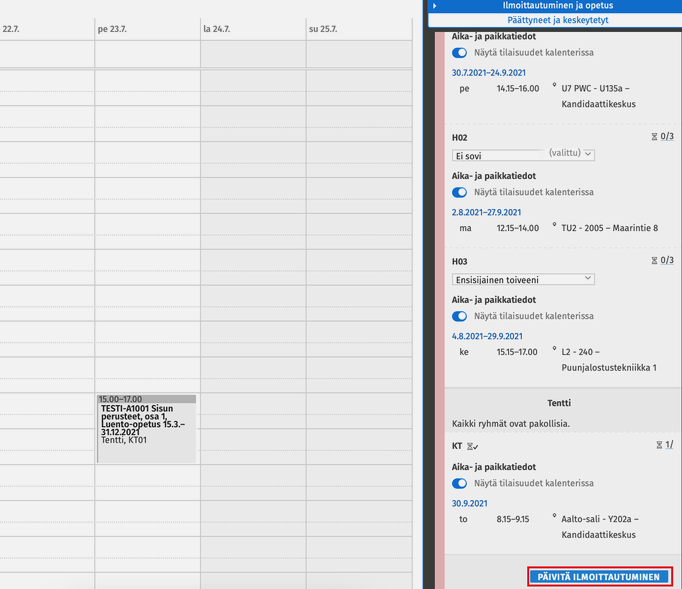Toggle KT exam Näytä tilaisuudet kalenterissa switch

[460, 484]
